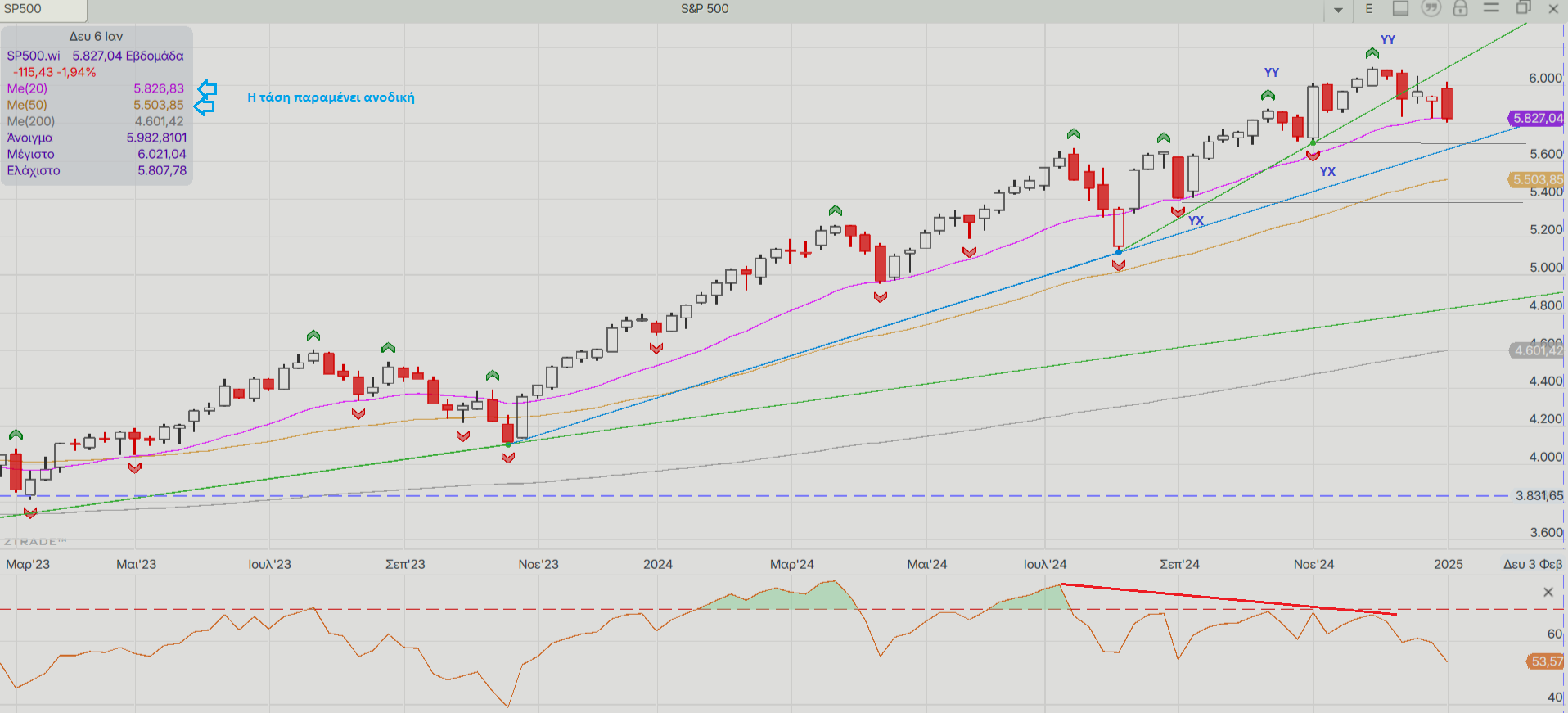1568x713 pixels.
Task: Click the 3.831,65 horizontal line label
Action: 1539,495
